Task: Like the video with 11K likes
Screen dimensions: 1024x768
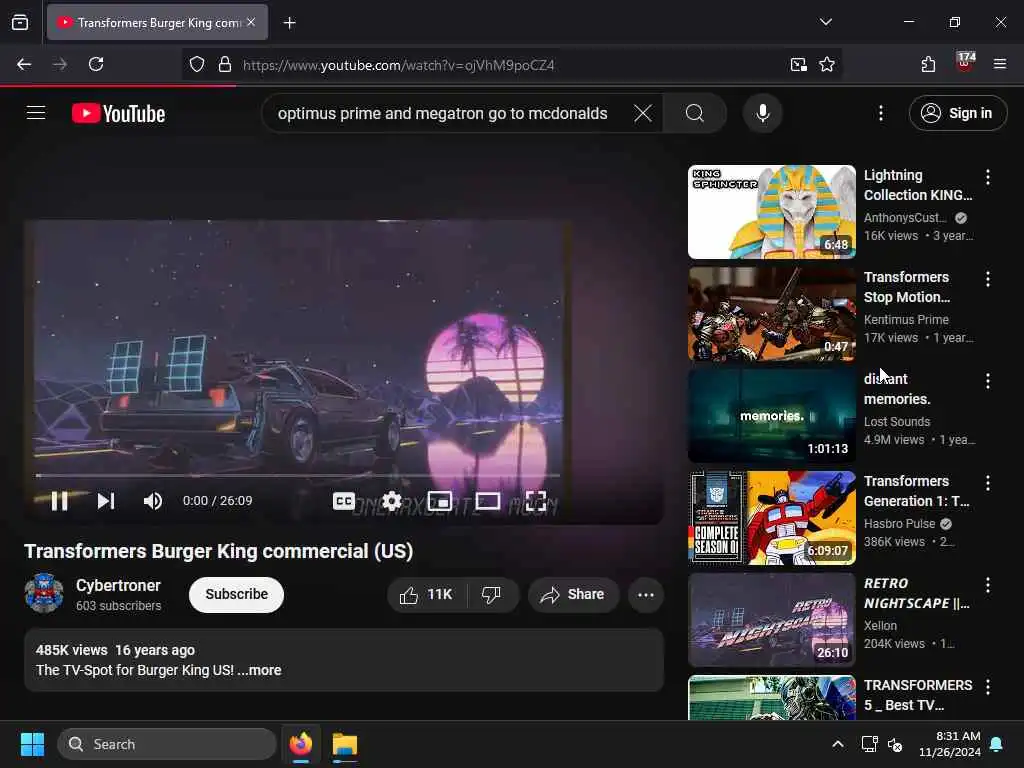Action: point(428,594)
